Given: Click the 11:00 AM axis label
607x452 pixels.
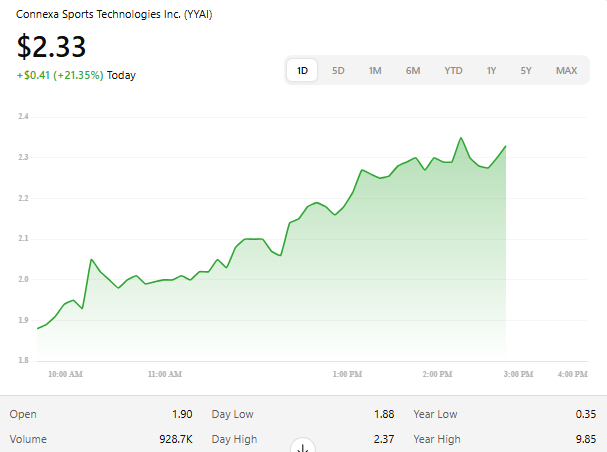Looking at the screenshot, I should [165, 374].
